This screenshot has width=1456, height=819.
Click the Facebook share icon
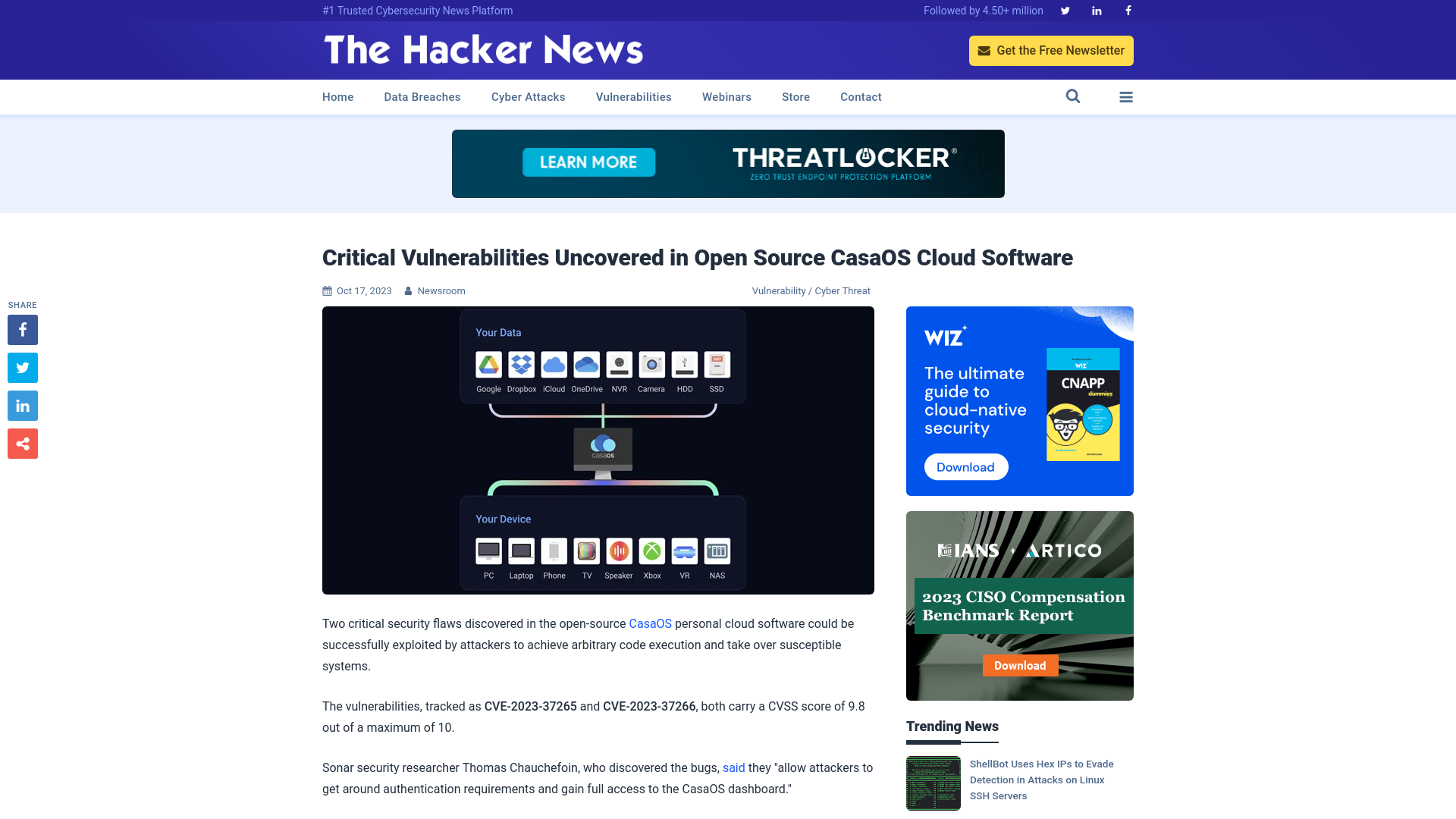22,329
